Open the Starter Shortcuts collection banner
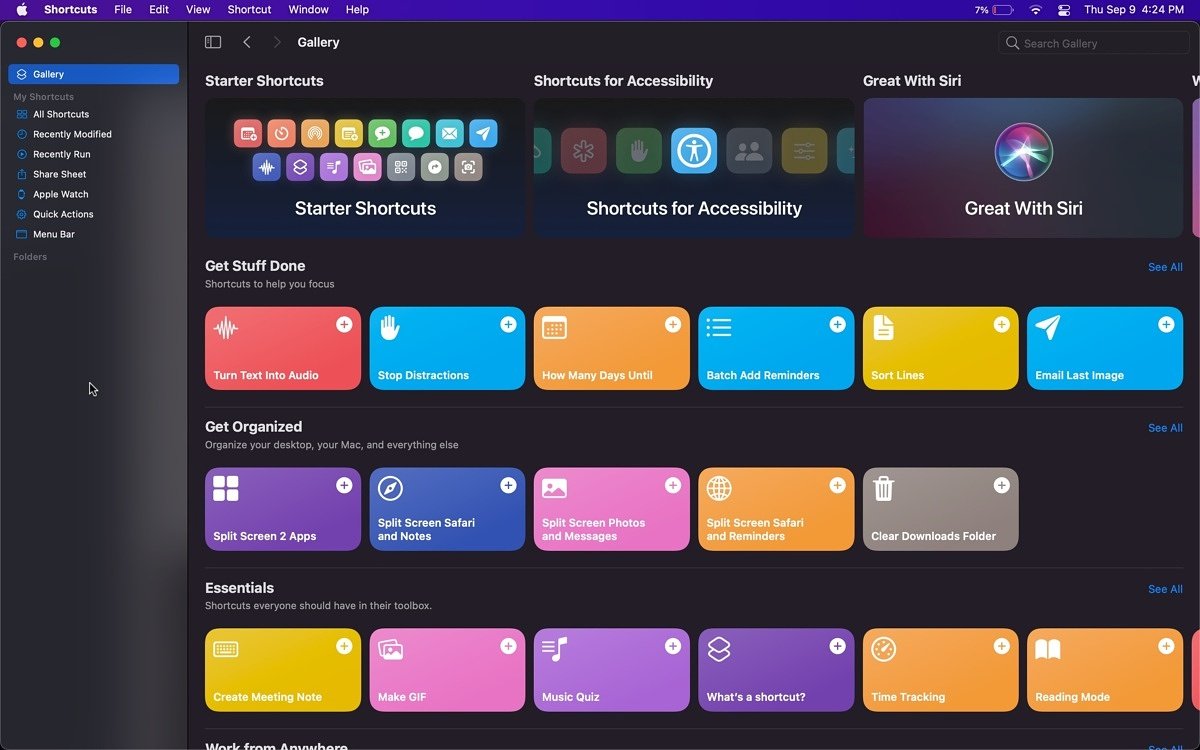Screen dimensions: 1200x750 (x=365, y=168)
